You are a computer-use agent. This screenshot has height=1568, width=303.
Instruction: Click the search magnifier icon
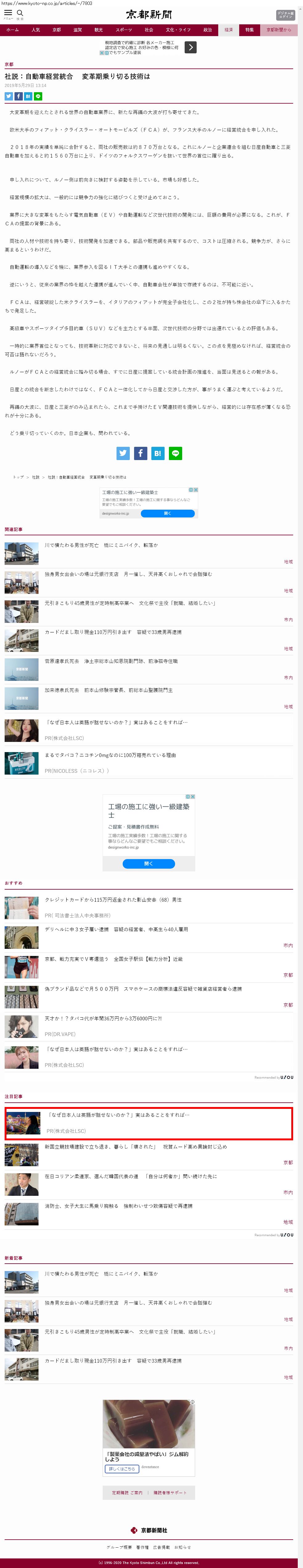[20, 13]
